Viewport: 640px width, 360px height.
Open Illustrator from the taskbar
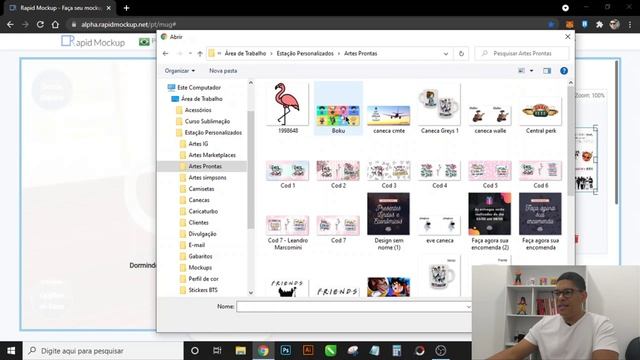[x=308, y=351]
